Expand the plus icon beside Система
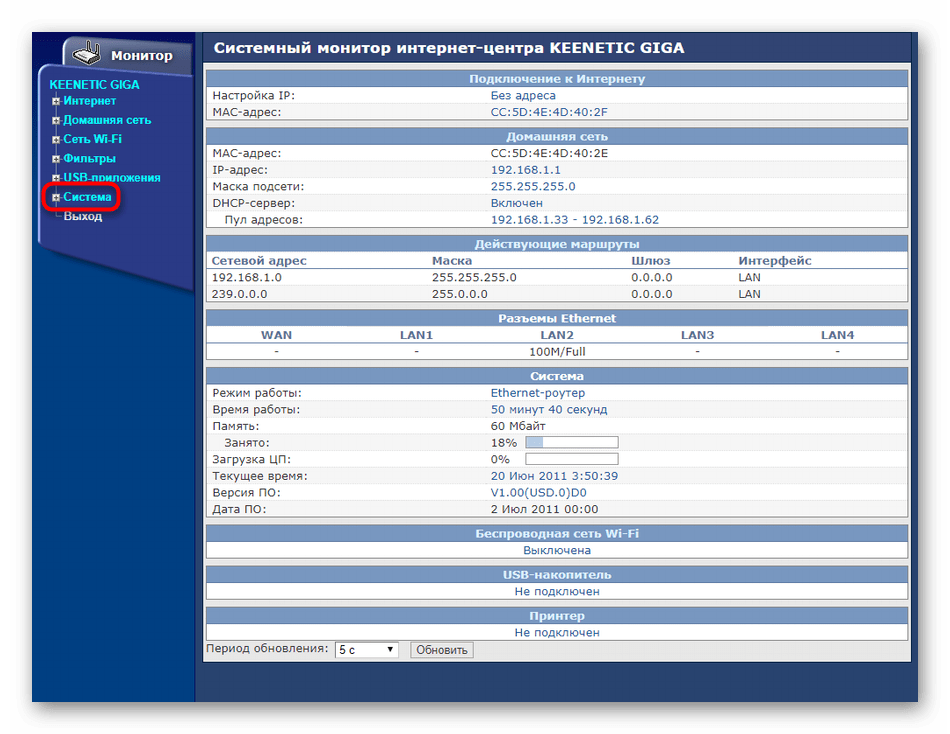This screenshot has width=950, height=734. click(x=56, y=197)
